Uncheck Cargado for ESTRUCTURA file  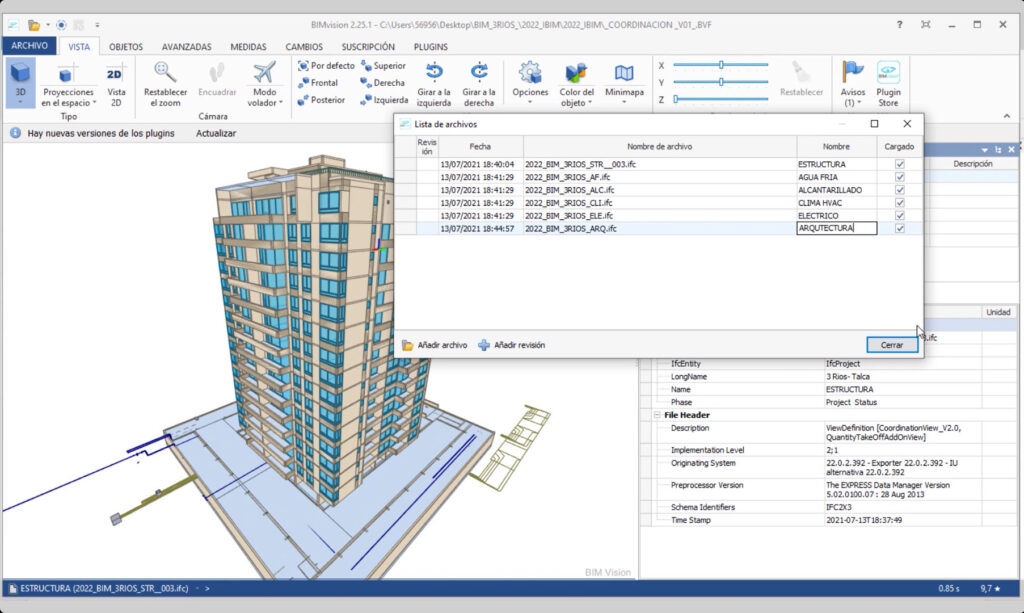(900, 163)
